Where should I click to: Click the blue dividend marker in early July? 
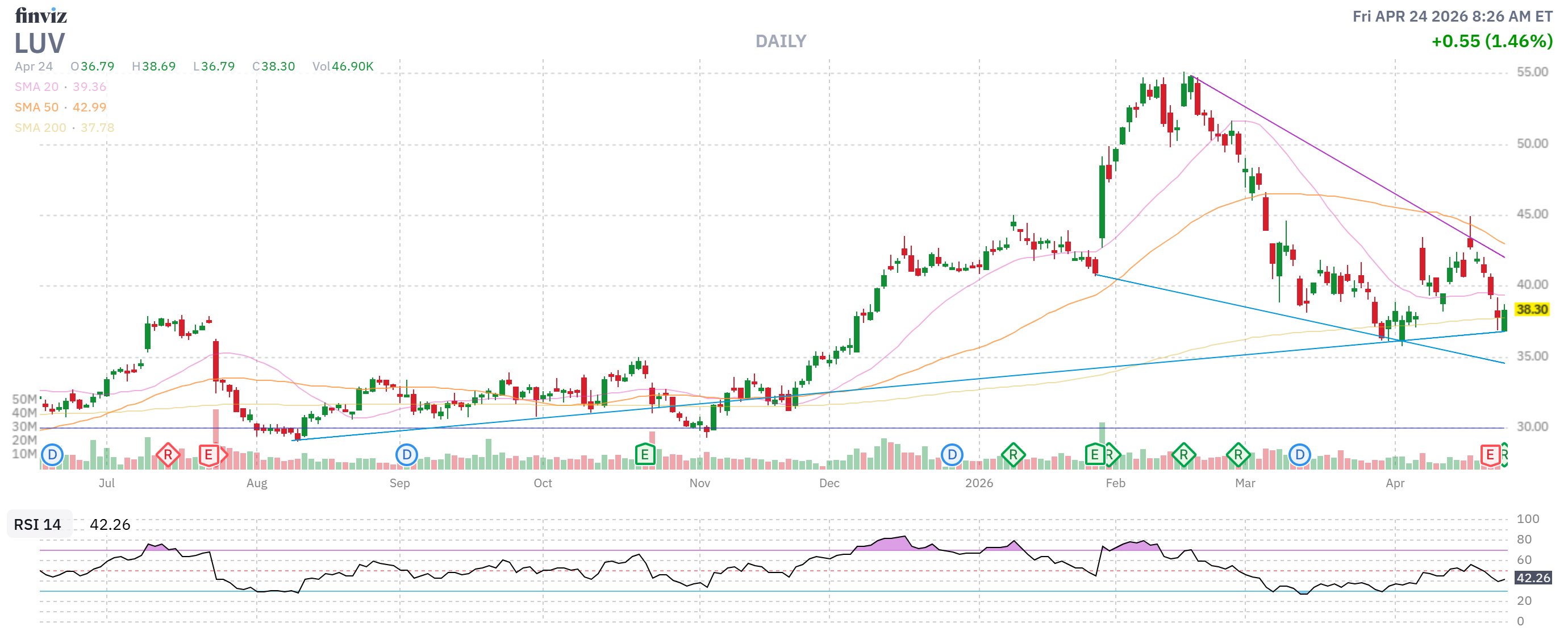(x=52, y=454)
